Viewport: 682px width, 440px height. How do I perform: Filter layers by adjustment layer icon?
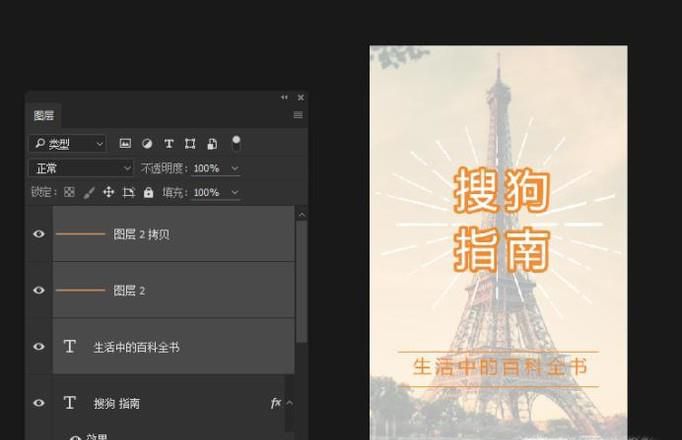(147, 143)
